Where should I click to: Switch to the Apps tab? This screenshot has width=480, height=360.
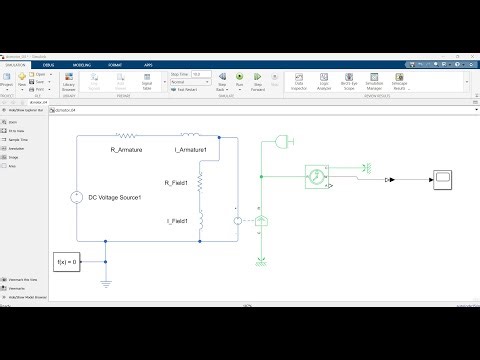click(x=148, y=65)
